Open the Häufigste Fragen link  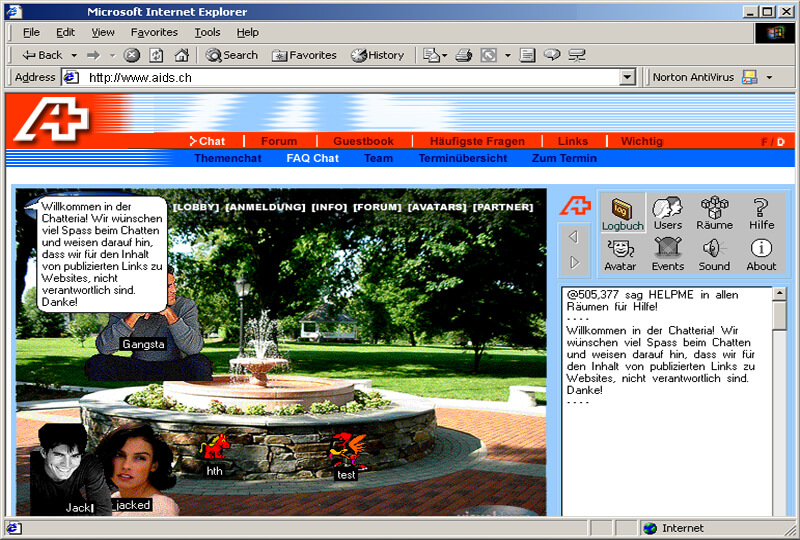click(x=477, y=141)
